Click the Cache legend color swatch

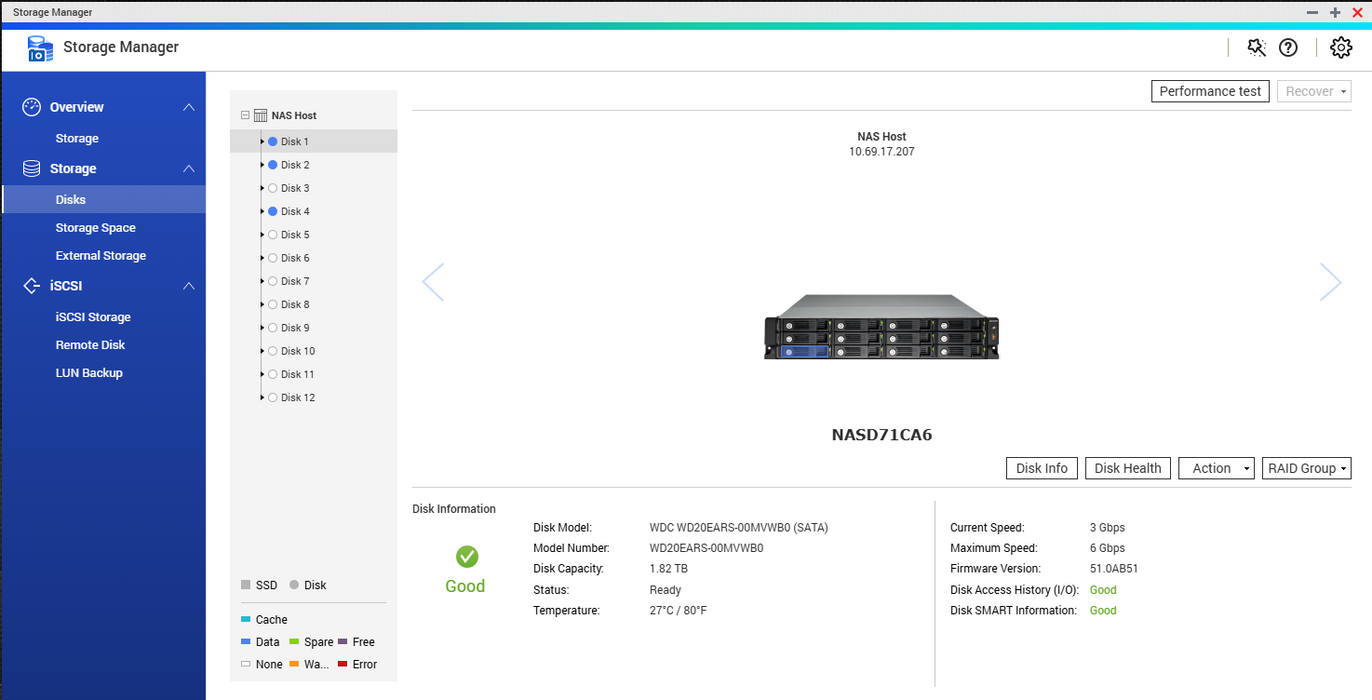(x=246, y=620)
